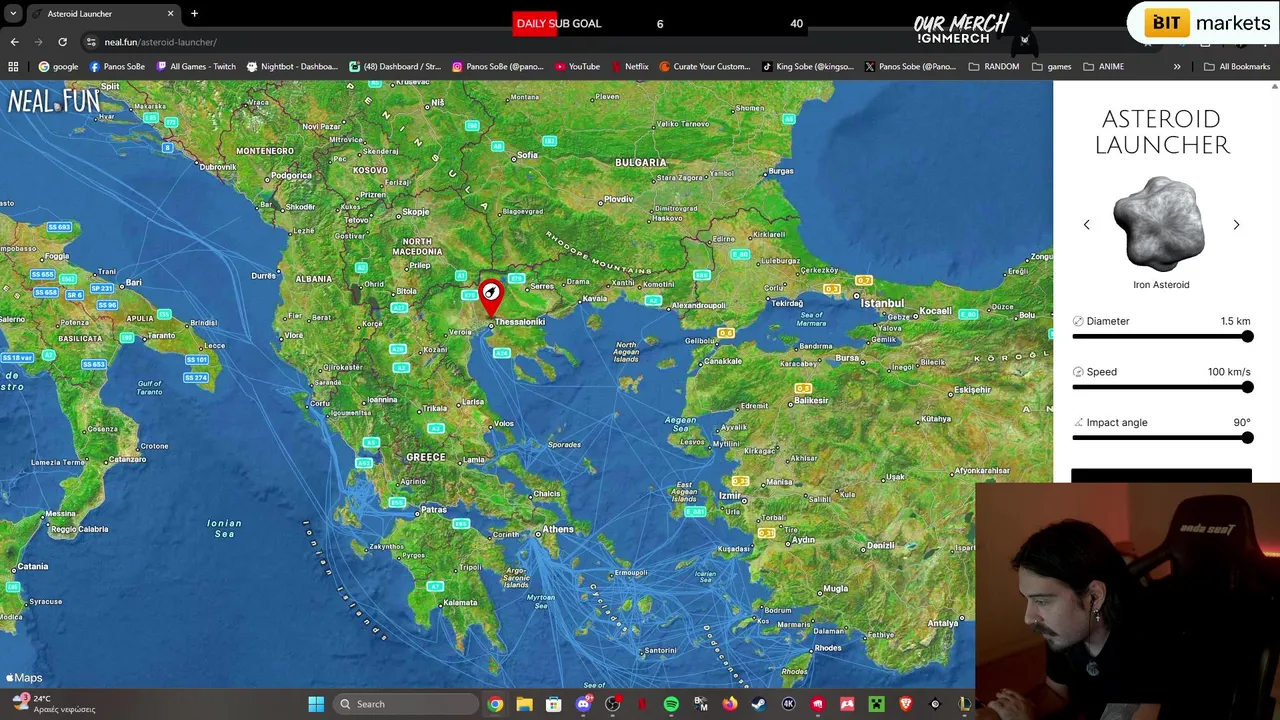The width and height of the screenshot is (1280, 720).
Task: Open the Panos SoBe Instagram bookmark
Action: [x=497, y=67]
